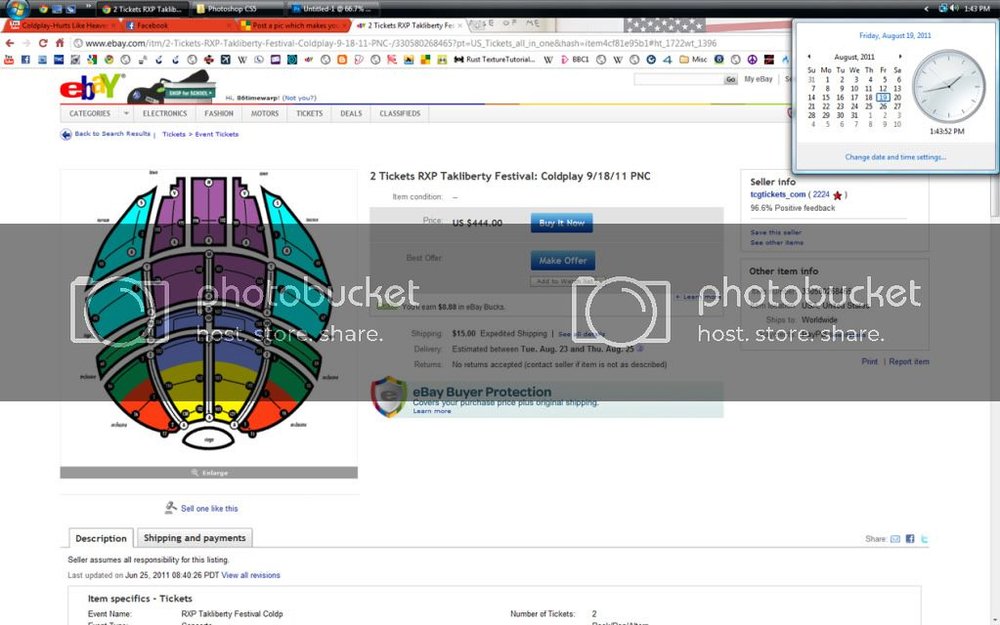Open the BBC1 bookmark
This screenshot has width=1000, height=625.
[x=575, y=59]
